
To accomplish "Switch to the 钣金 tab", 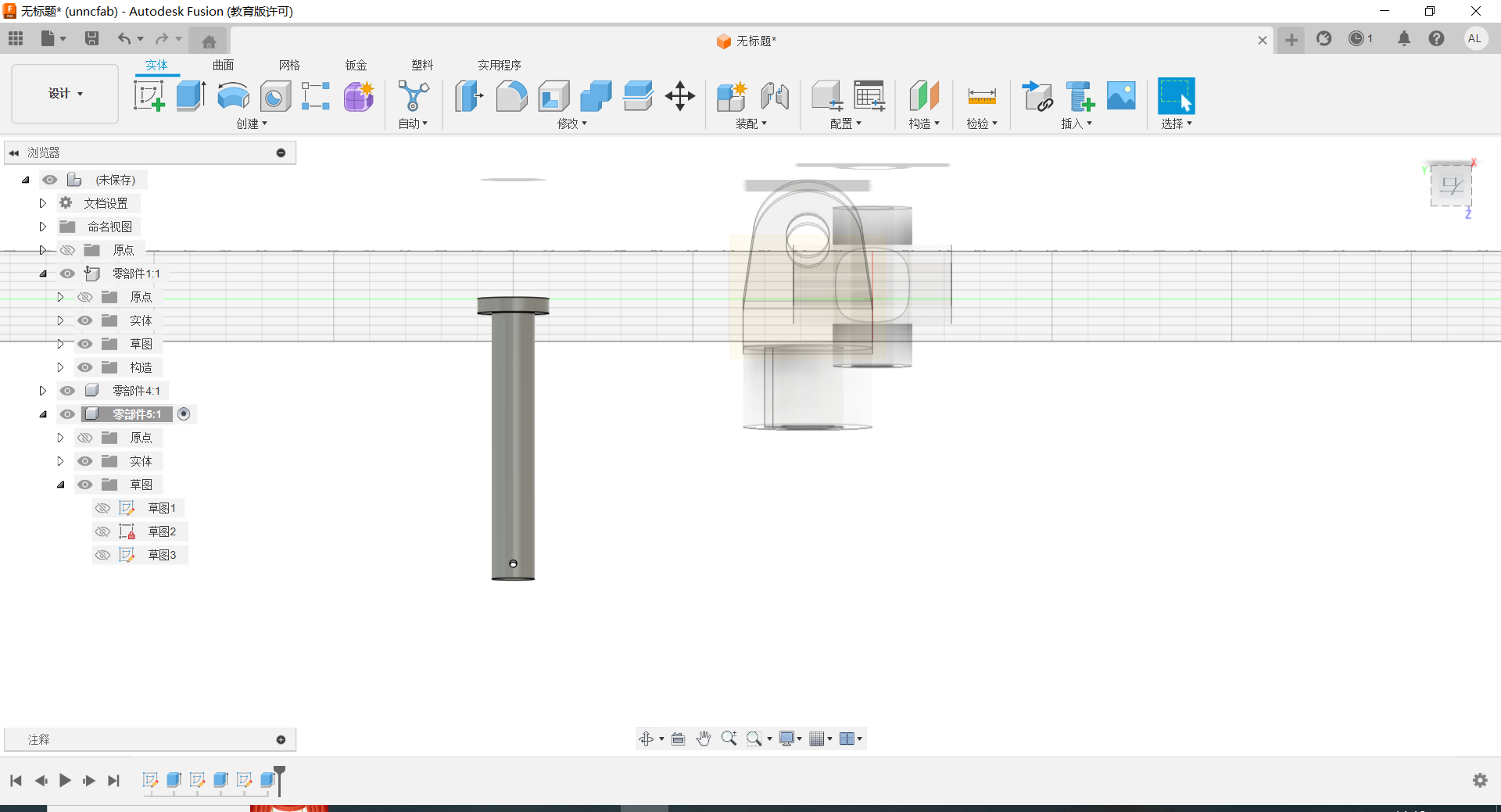I will click(356, 65).
